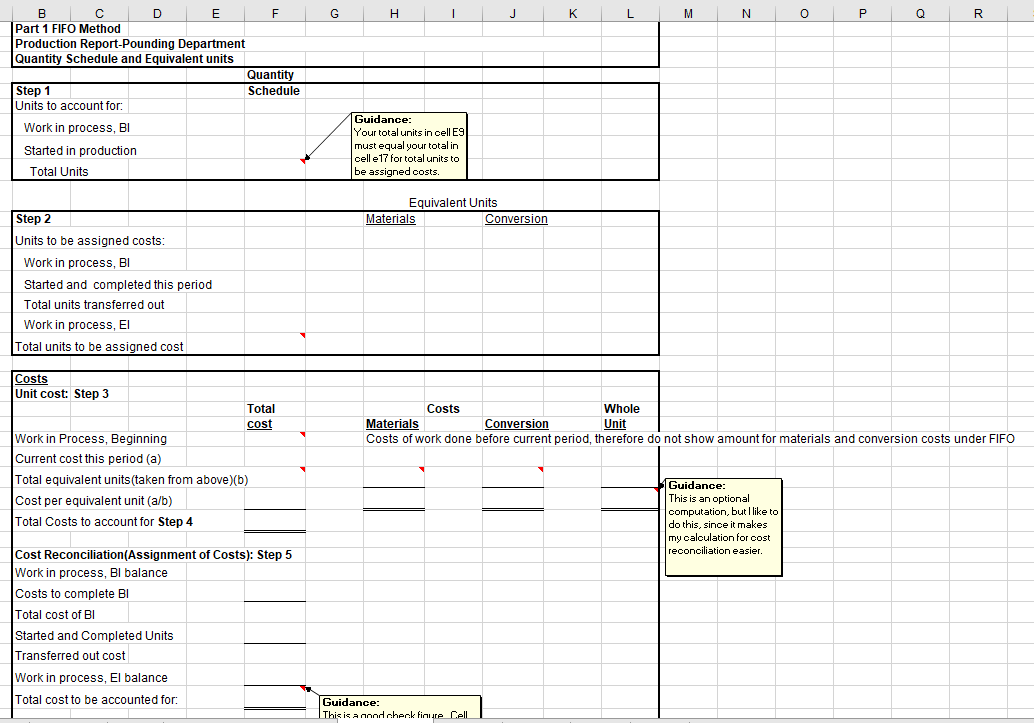Viewport: 1034px width, 723px height.
Task: Select 'Materials' heading under Equivalent Units
Action: click(390, 219)
